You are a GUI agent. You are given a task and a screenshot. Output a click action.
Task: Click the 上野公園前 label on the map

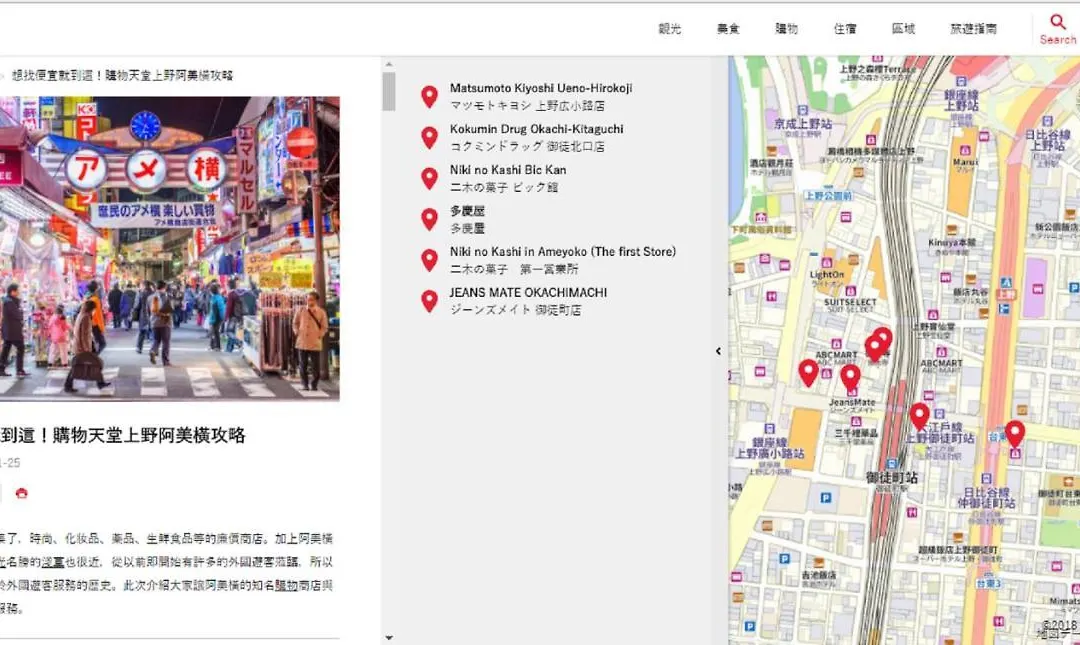(x=829, y=196)
